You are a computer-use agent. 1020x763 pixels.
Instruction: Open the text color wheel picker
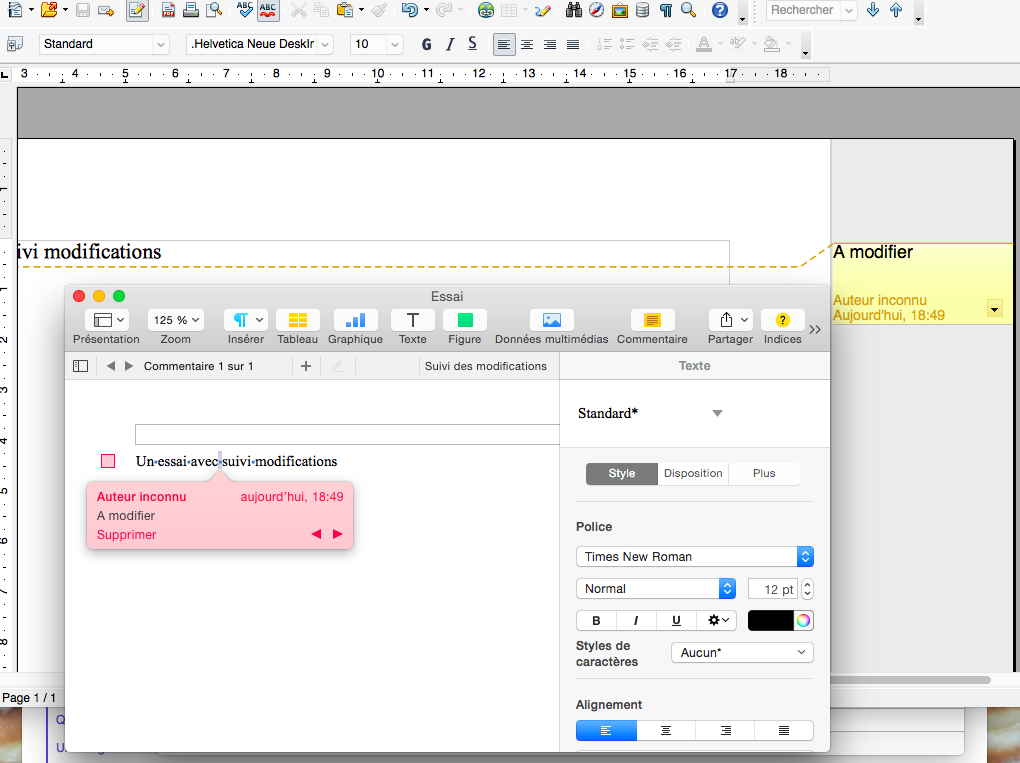802,621
